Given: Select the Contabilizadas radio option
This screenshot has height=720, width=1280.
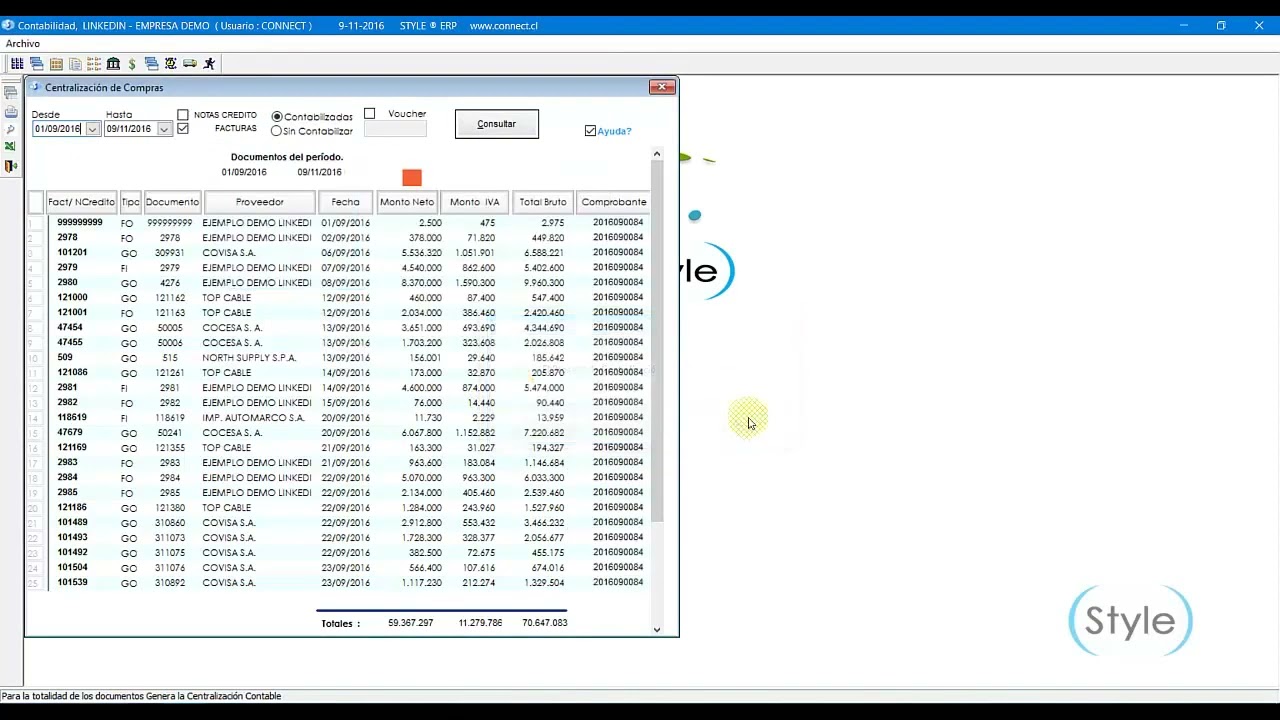Looking at the screenshot, I should [x=277, y=117].
